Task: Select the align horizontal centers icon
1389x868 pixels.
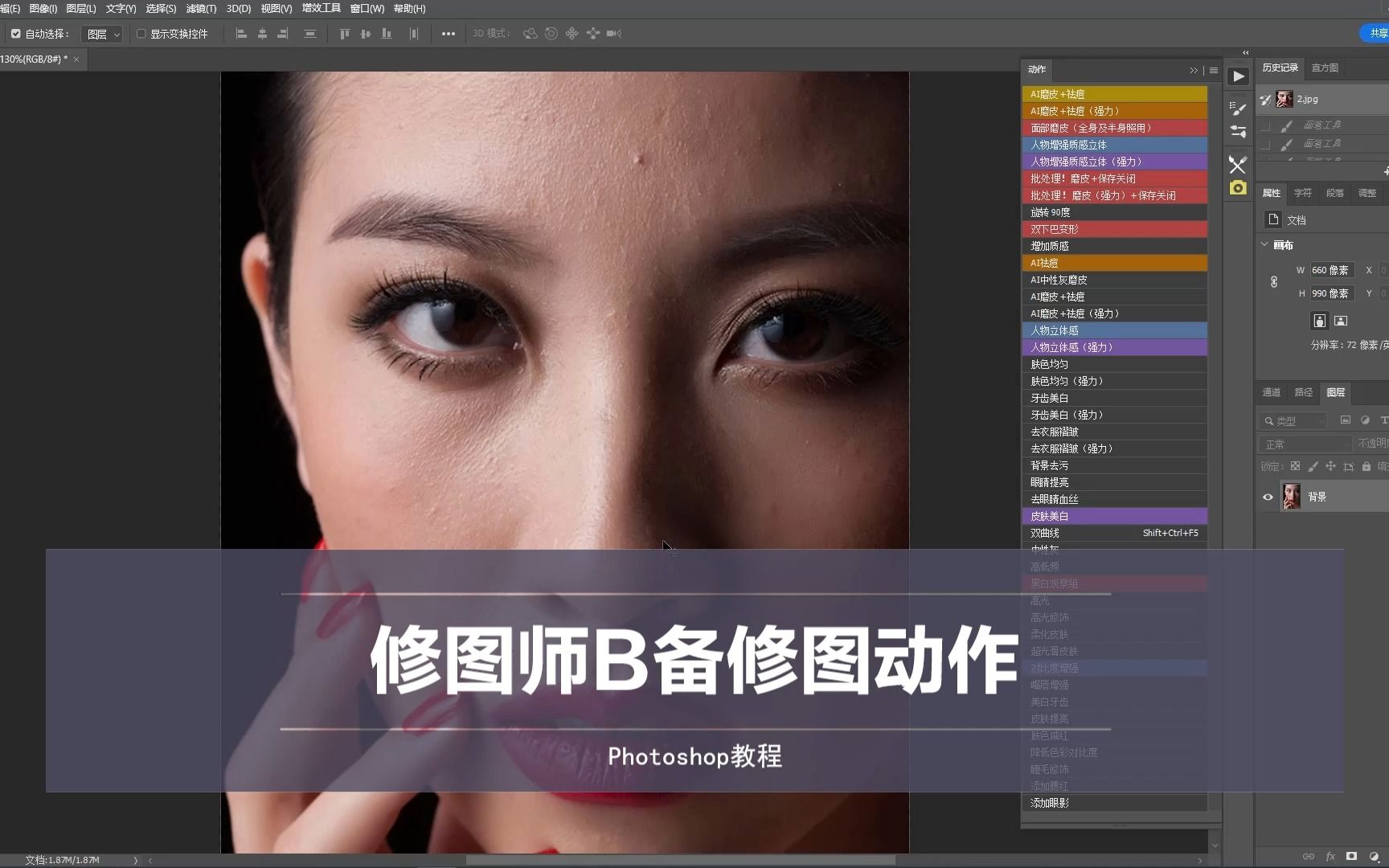Action: pyautogui.click(x=262, y=34)
